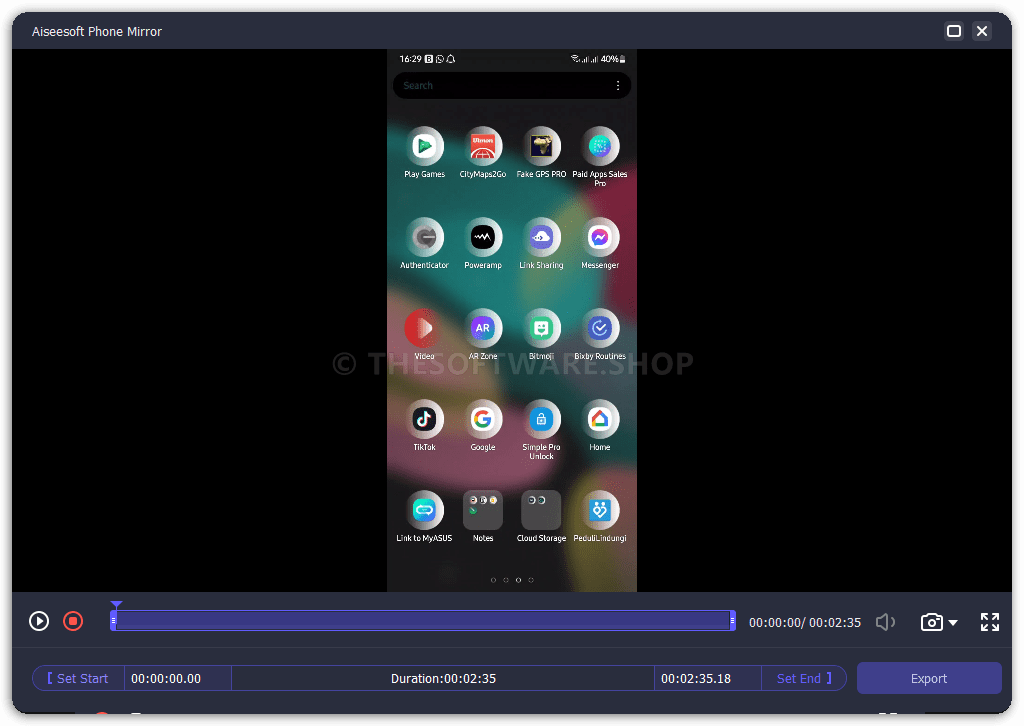1024x726 pixels.
Task: Open the Paid Apps Sales Pro icon
Action: [600, 147]
